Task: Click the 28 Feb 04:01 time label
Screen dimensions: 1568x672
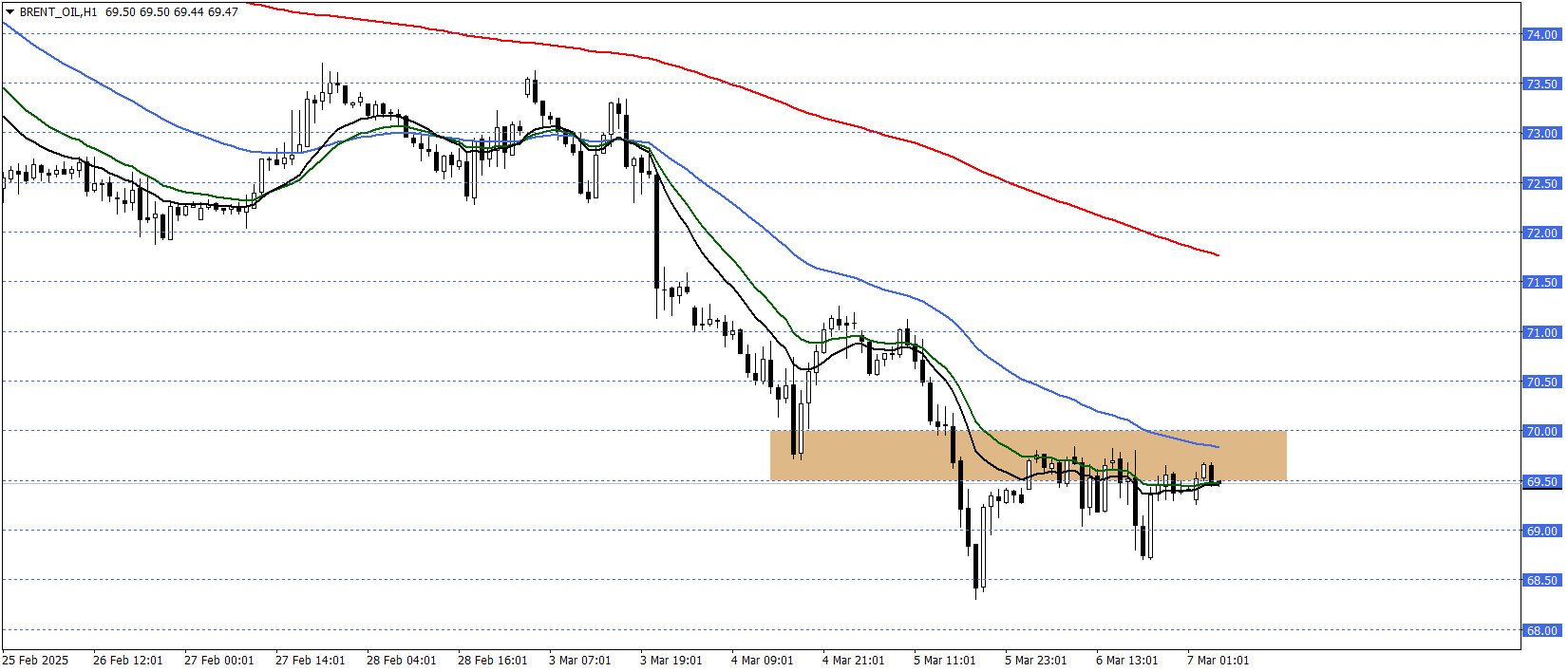Action: (402, 660)
